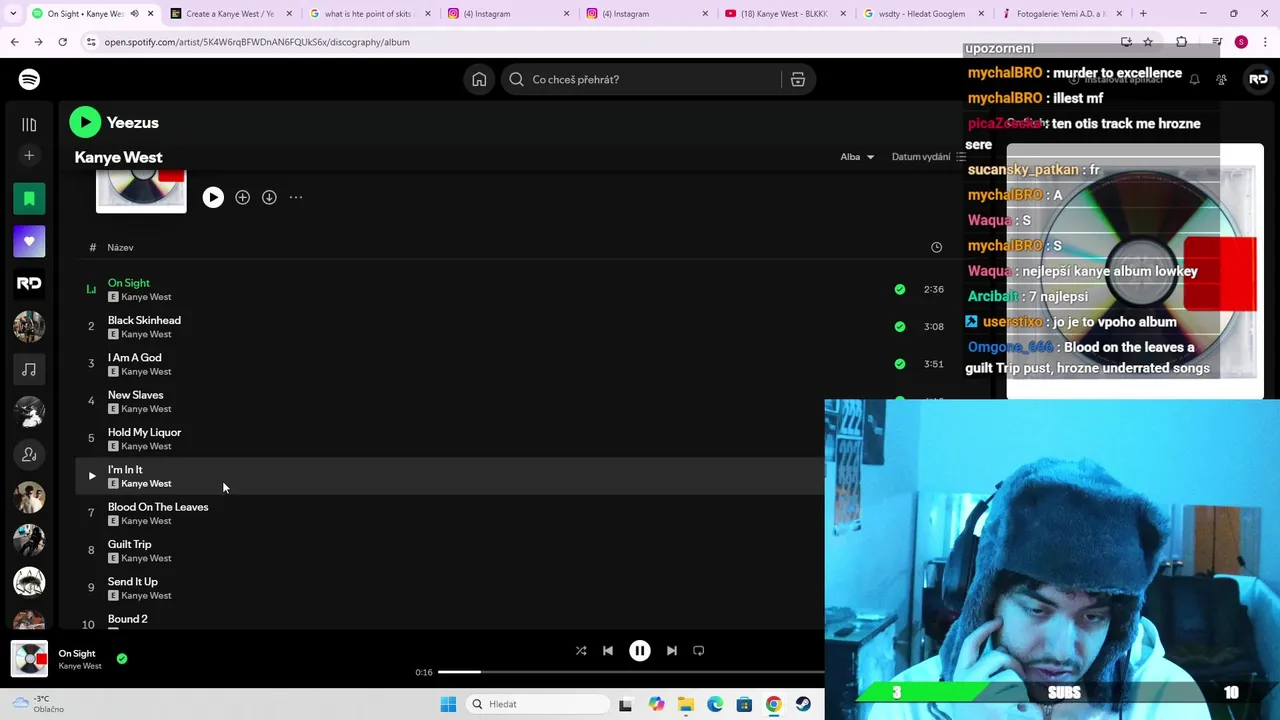Switch to Kanye West BLKKK YouTube tab

[x=784, y=14]
